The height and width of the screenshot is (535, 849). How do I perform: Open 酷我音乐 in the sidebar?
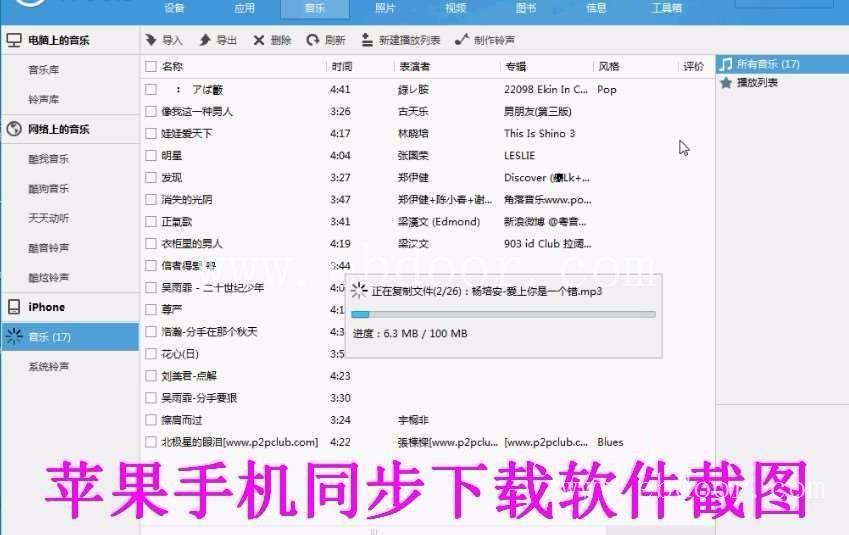[49, 159]
